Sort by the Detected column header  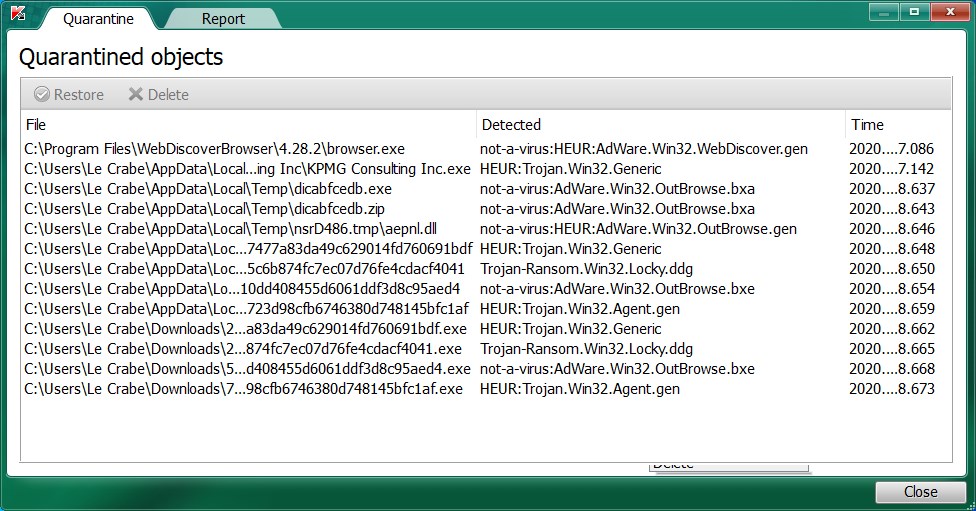pos(661,124)
